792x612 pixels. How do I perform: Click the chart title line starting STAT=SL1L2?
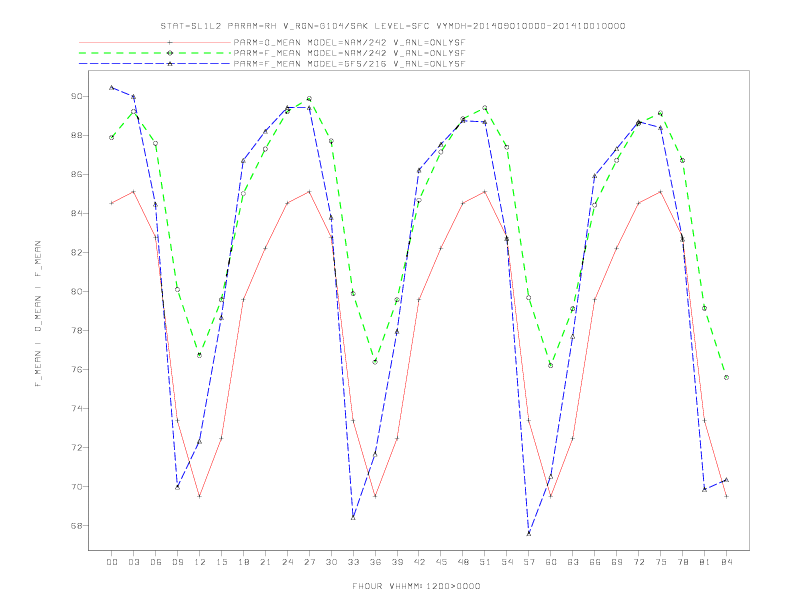click(393, 26)
